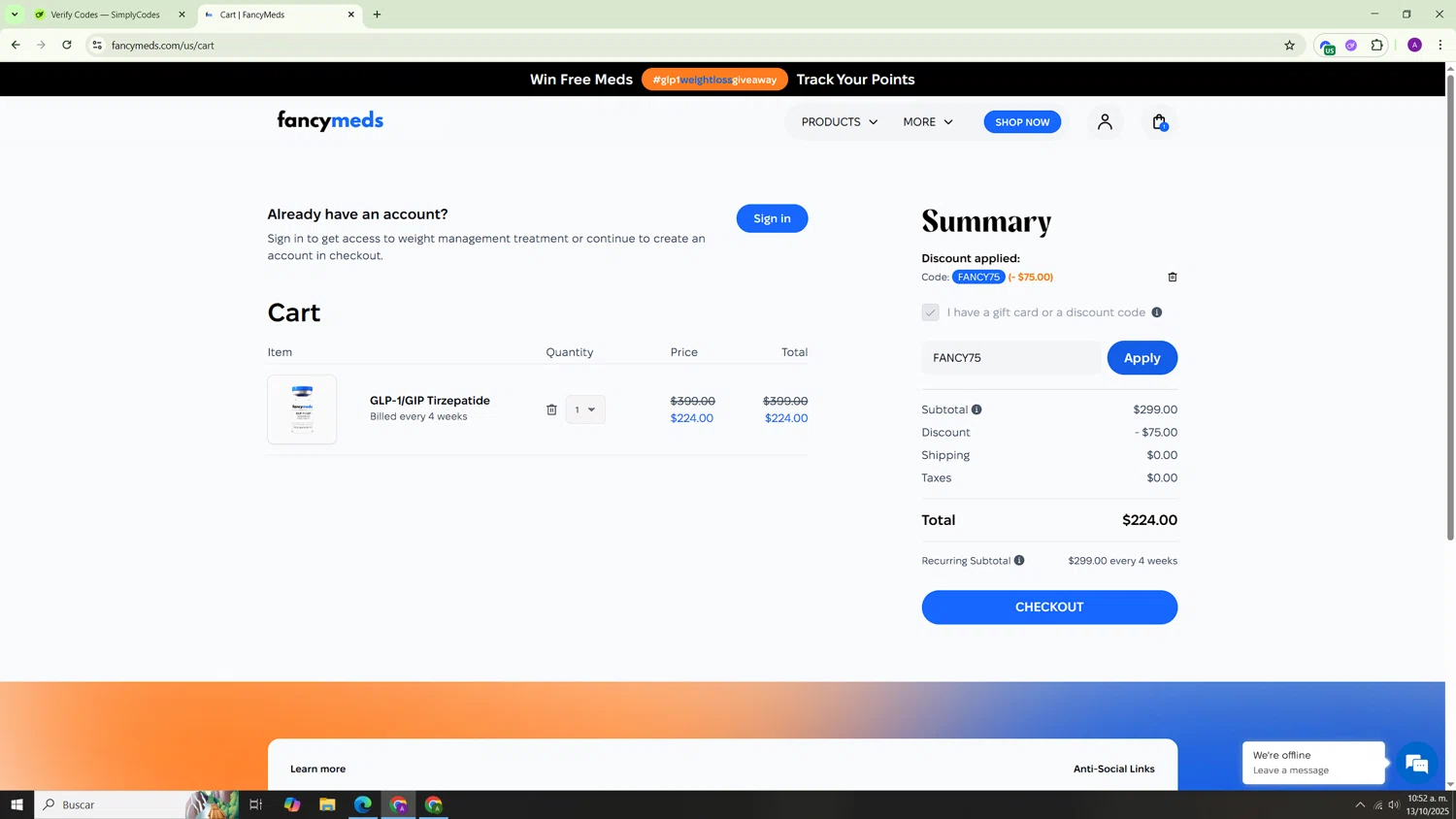Open the #glp1weightlossgiveaway banner link

coord(714,80)
